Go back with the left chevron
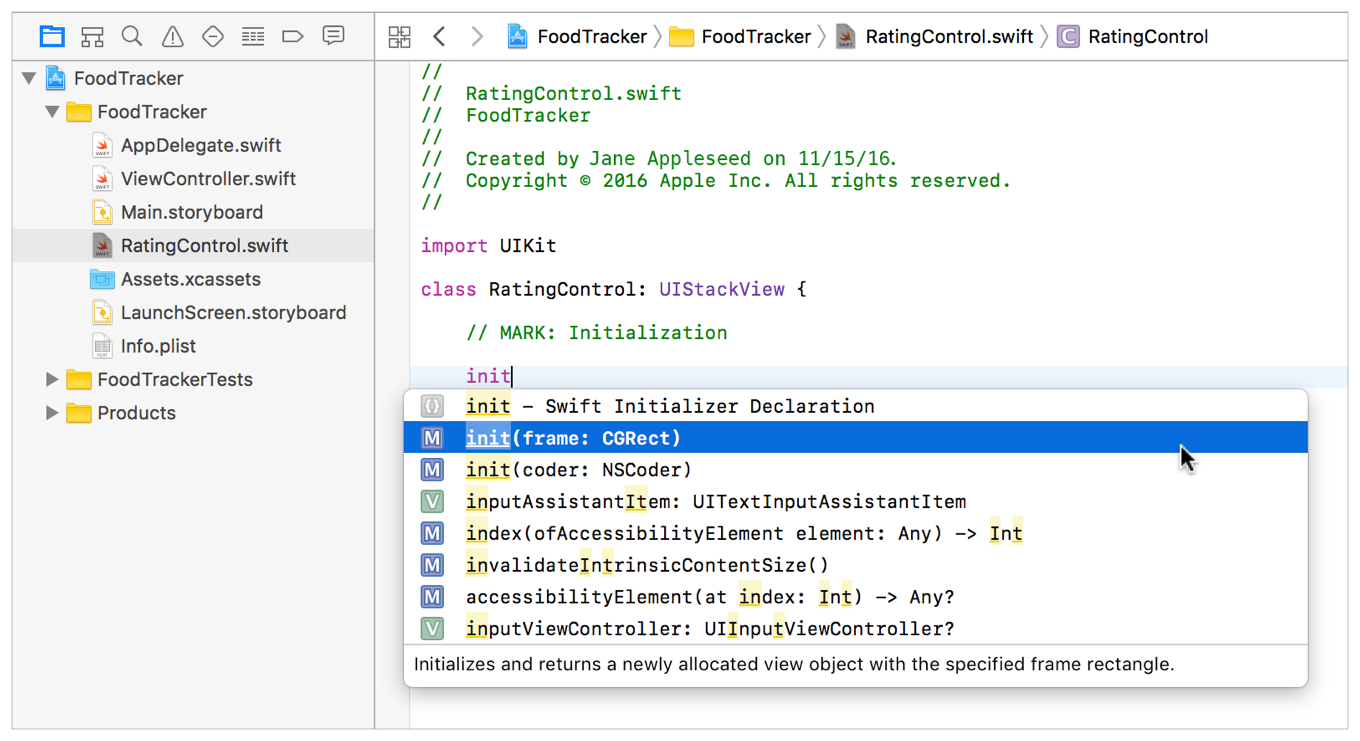This screenshot has height=741, width=1360. pos(439,37)
